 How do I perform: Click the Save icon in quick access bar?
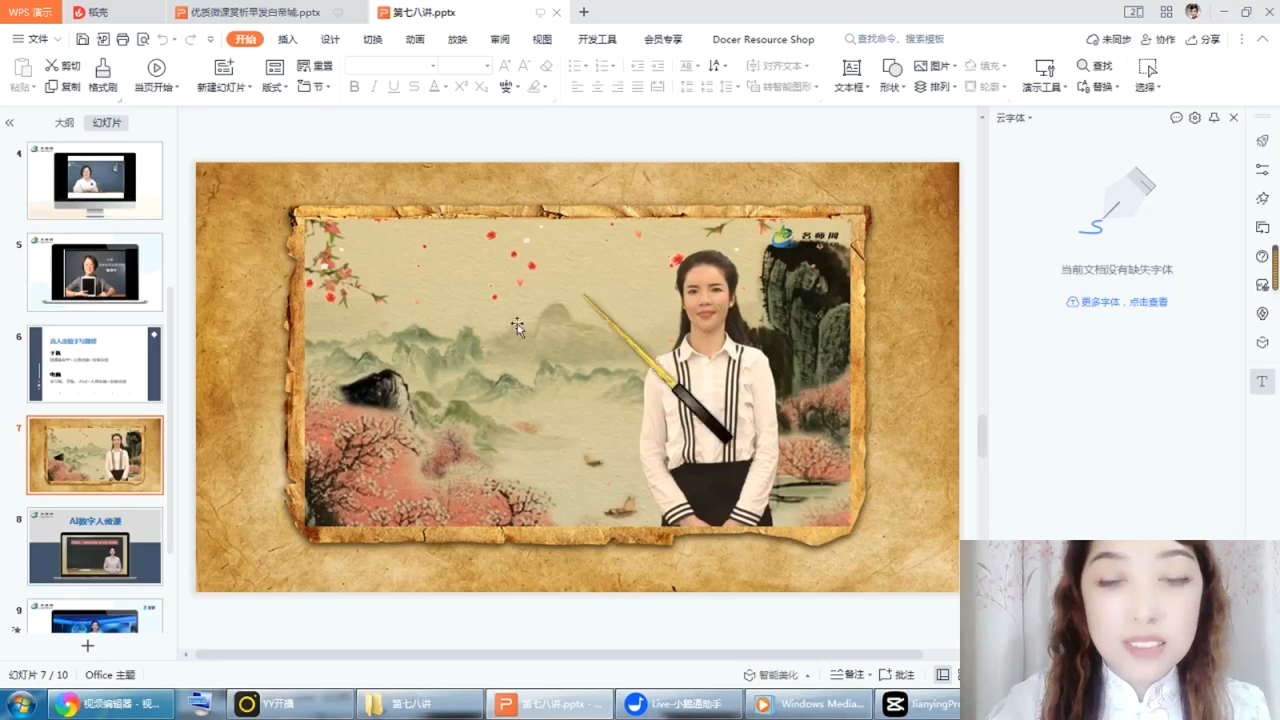point(83,40)
